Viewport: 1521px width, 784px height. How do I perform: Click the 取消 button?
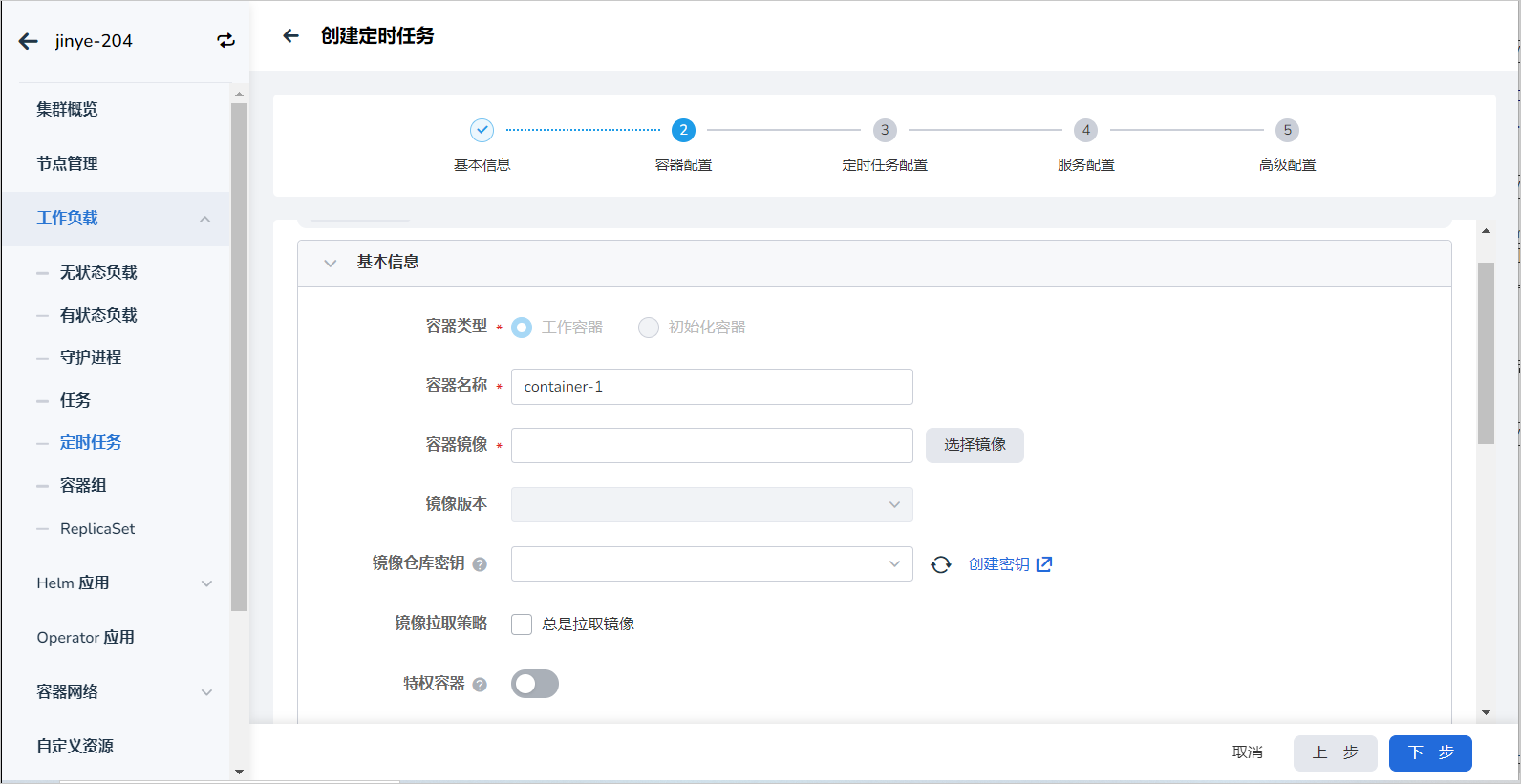(1248, 752)
